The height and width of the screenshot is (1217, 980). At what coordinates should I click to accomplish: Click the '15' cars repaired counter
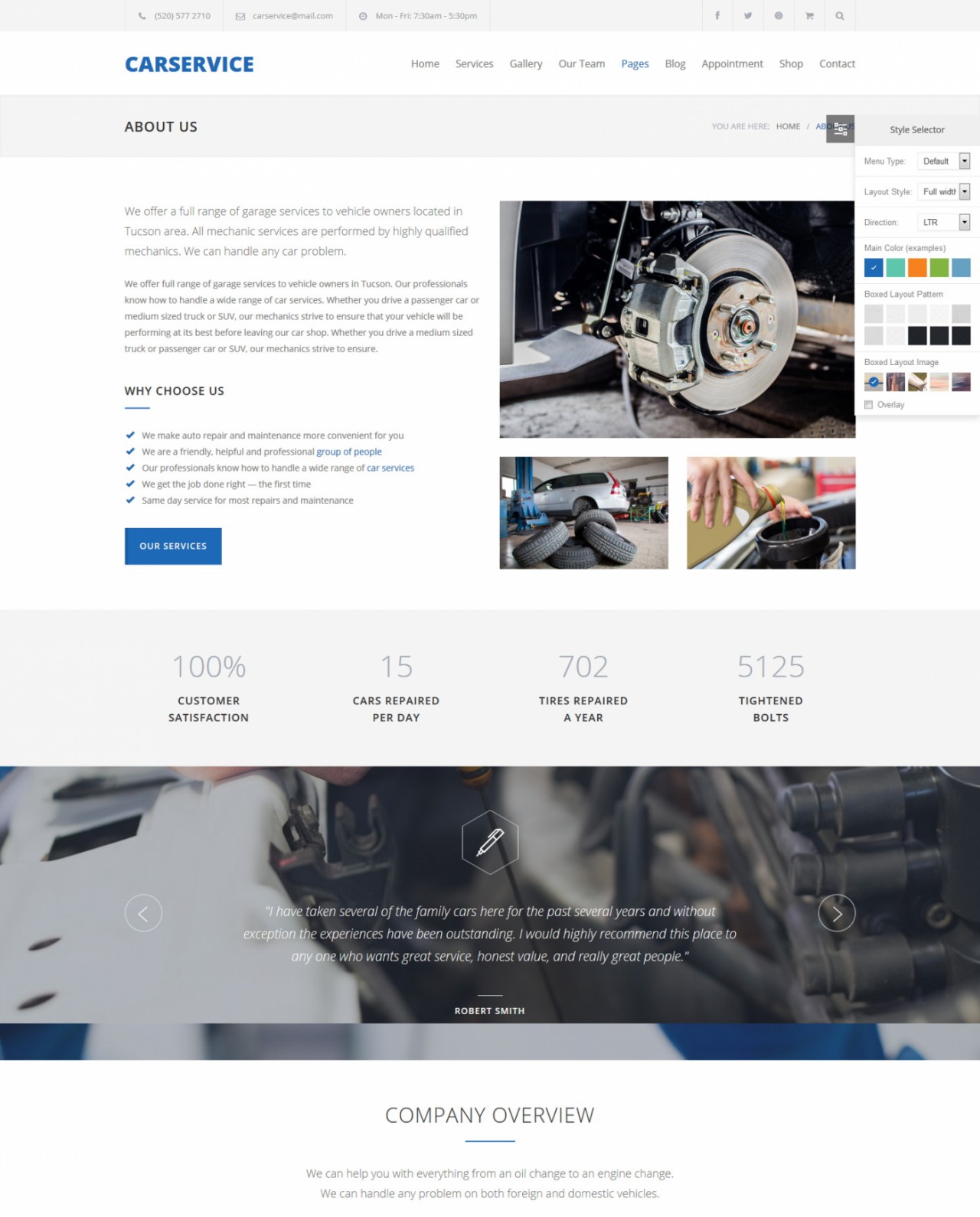click(396, 667)
